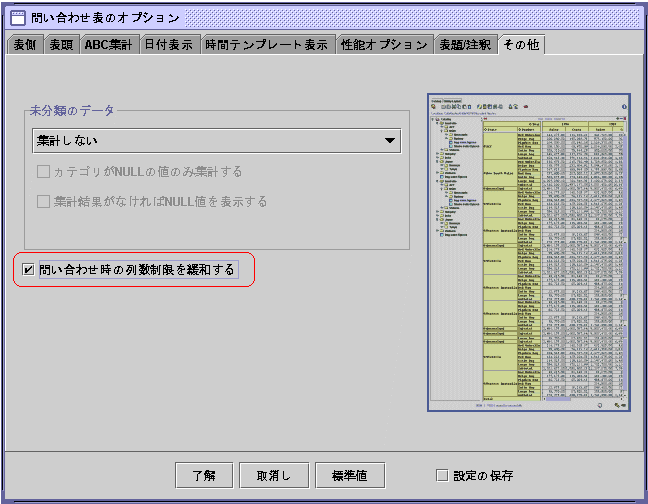Expand the 集計しない dropdown arrow
This screenshot has width=648, height=504.
(x=389, y=141)
